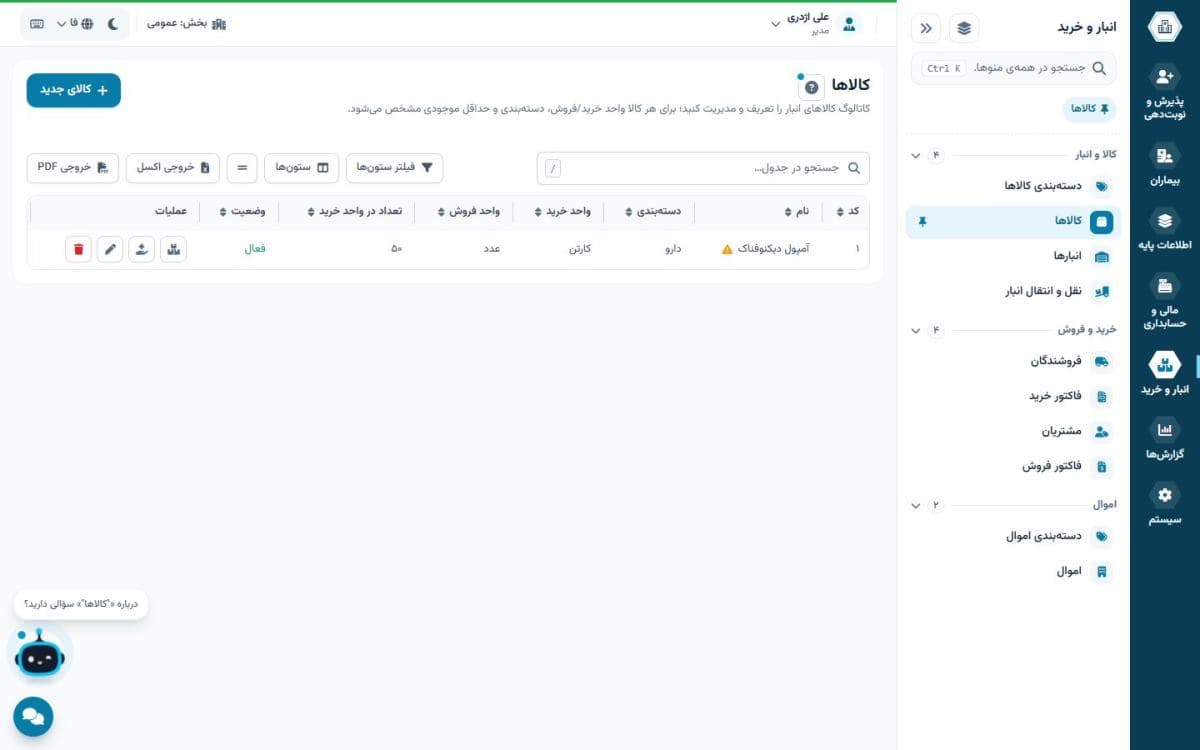This screenshot has height=750, width=1200.
Task: Toggle dark mode with the moon icon
Action: tap(112, 23)
